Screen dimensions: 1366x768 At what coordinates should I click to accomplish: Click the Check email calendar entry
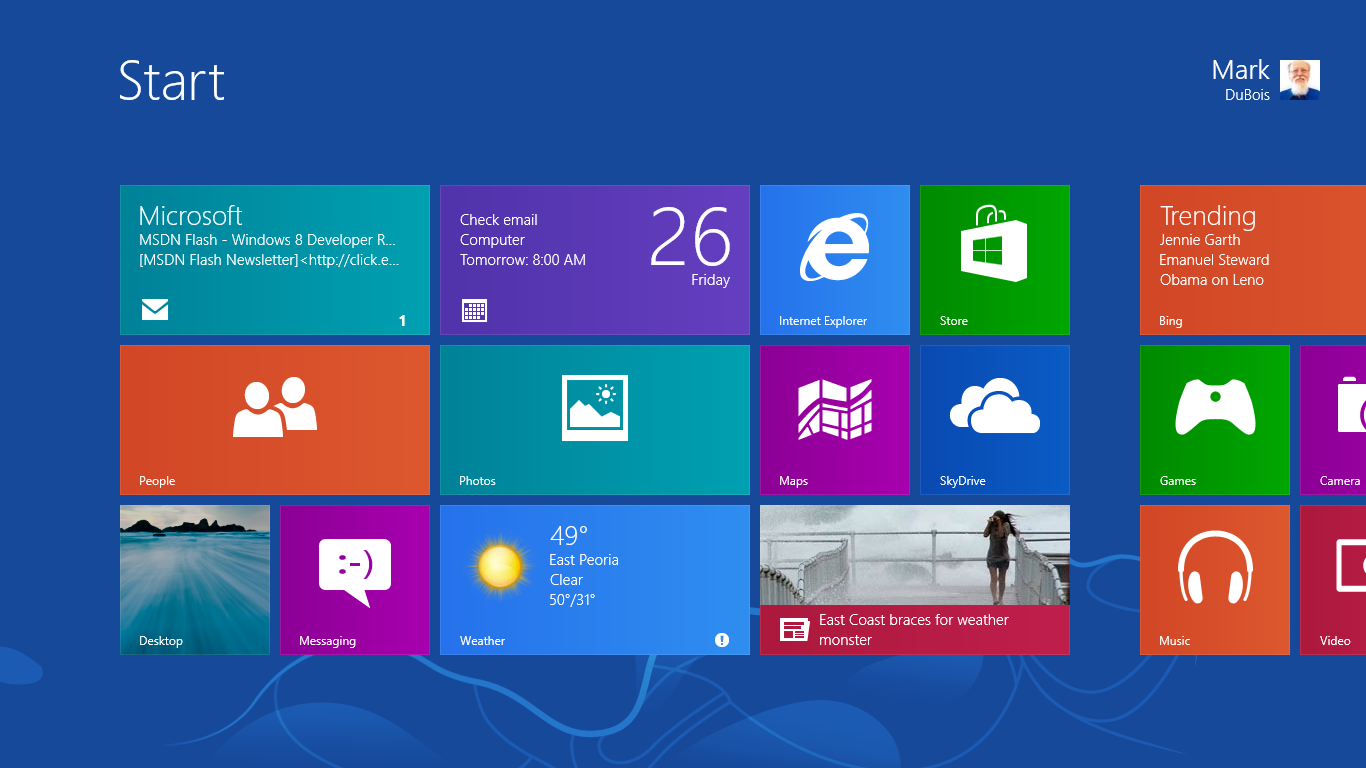(499, 220)
